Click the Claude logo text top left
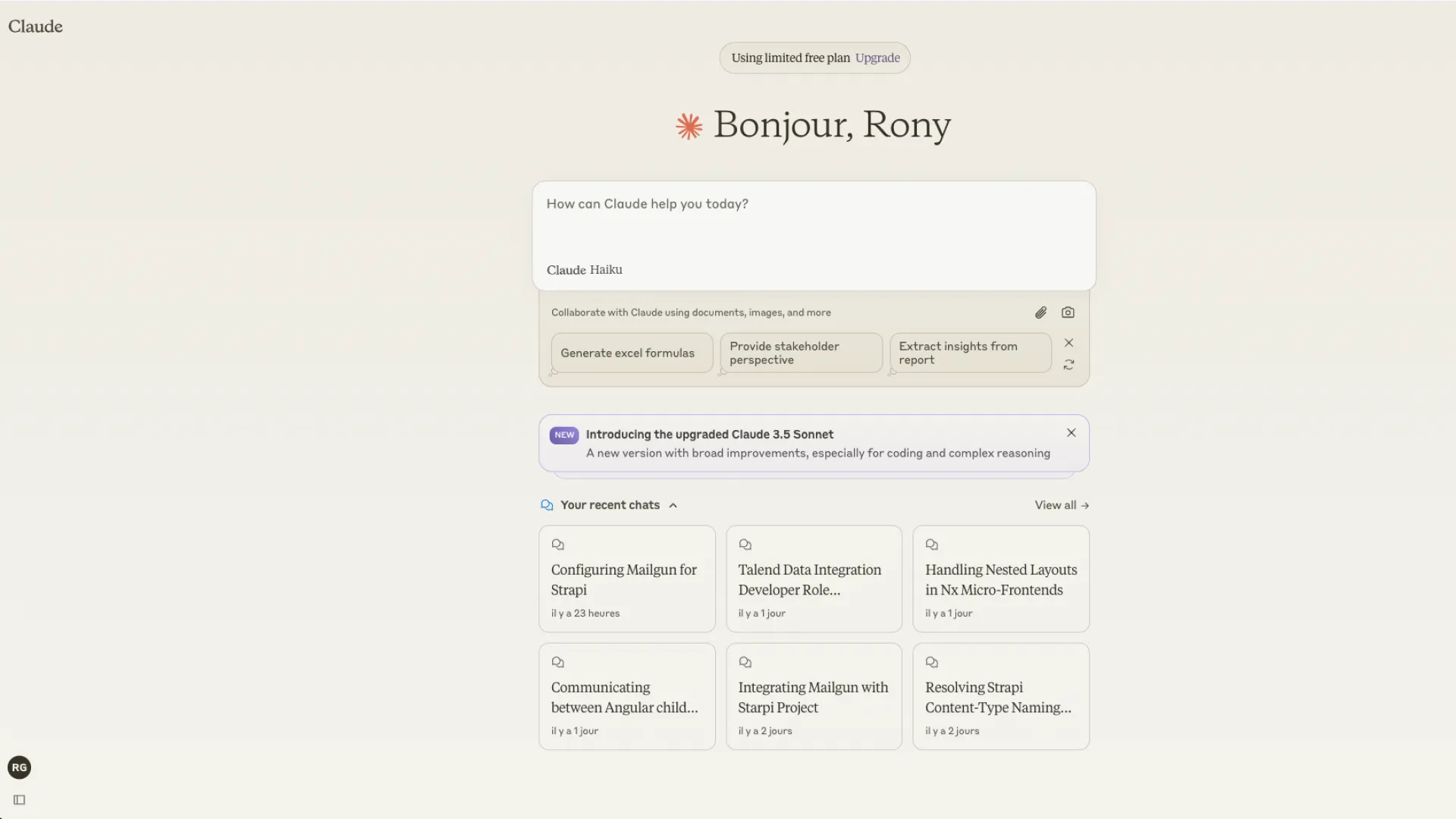This screenshot has width=1456, height=819. (x=36, y=27)
